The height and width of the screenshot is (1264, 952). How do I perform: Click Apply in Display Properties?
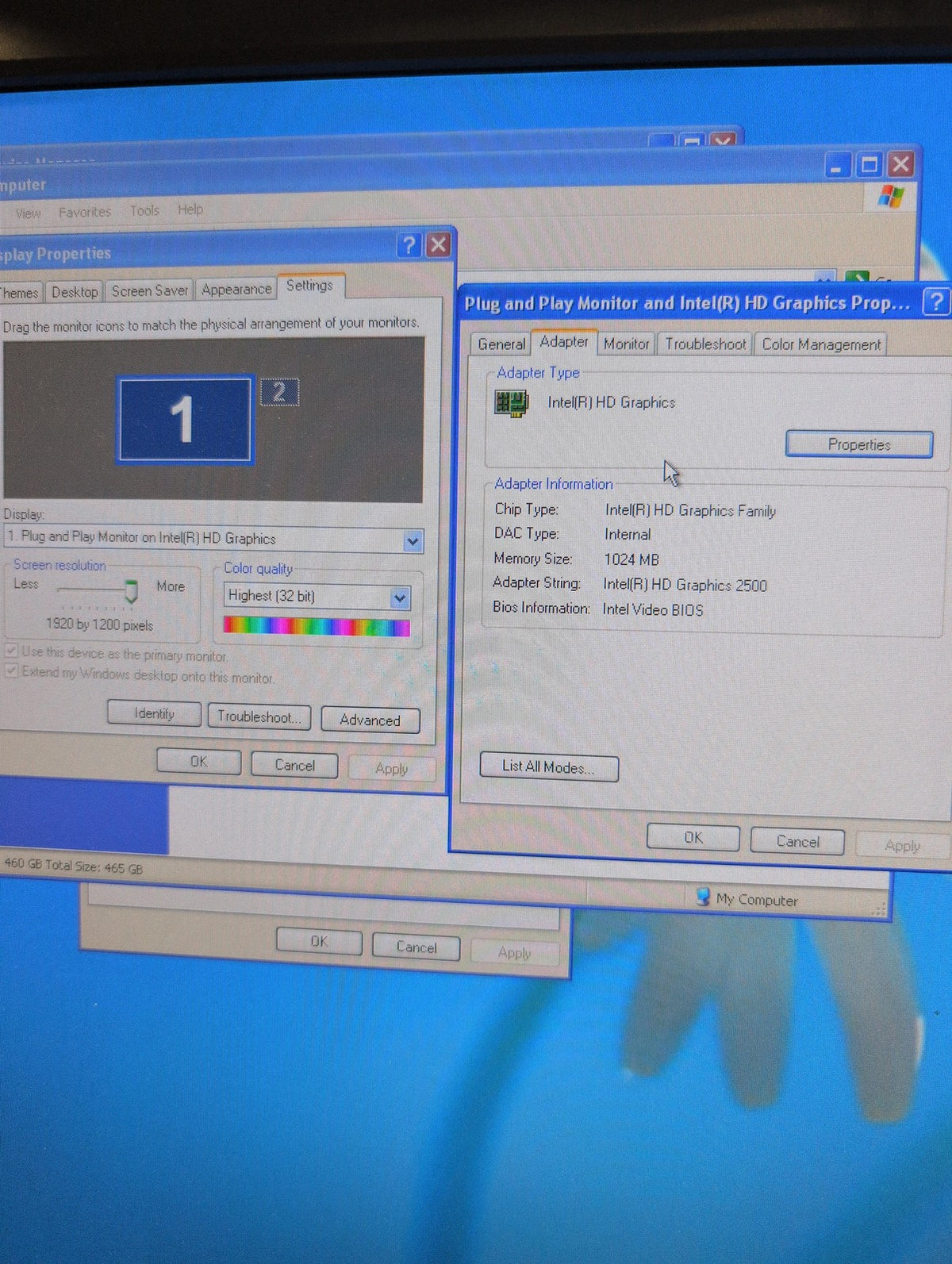click(x=392, y=768)
